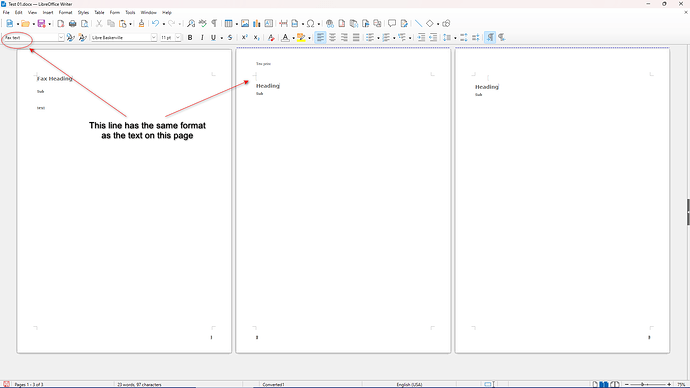The image size is (690, 388).
Task: Click the zoom slider in status bar
Action: 648,384
